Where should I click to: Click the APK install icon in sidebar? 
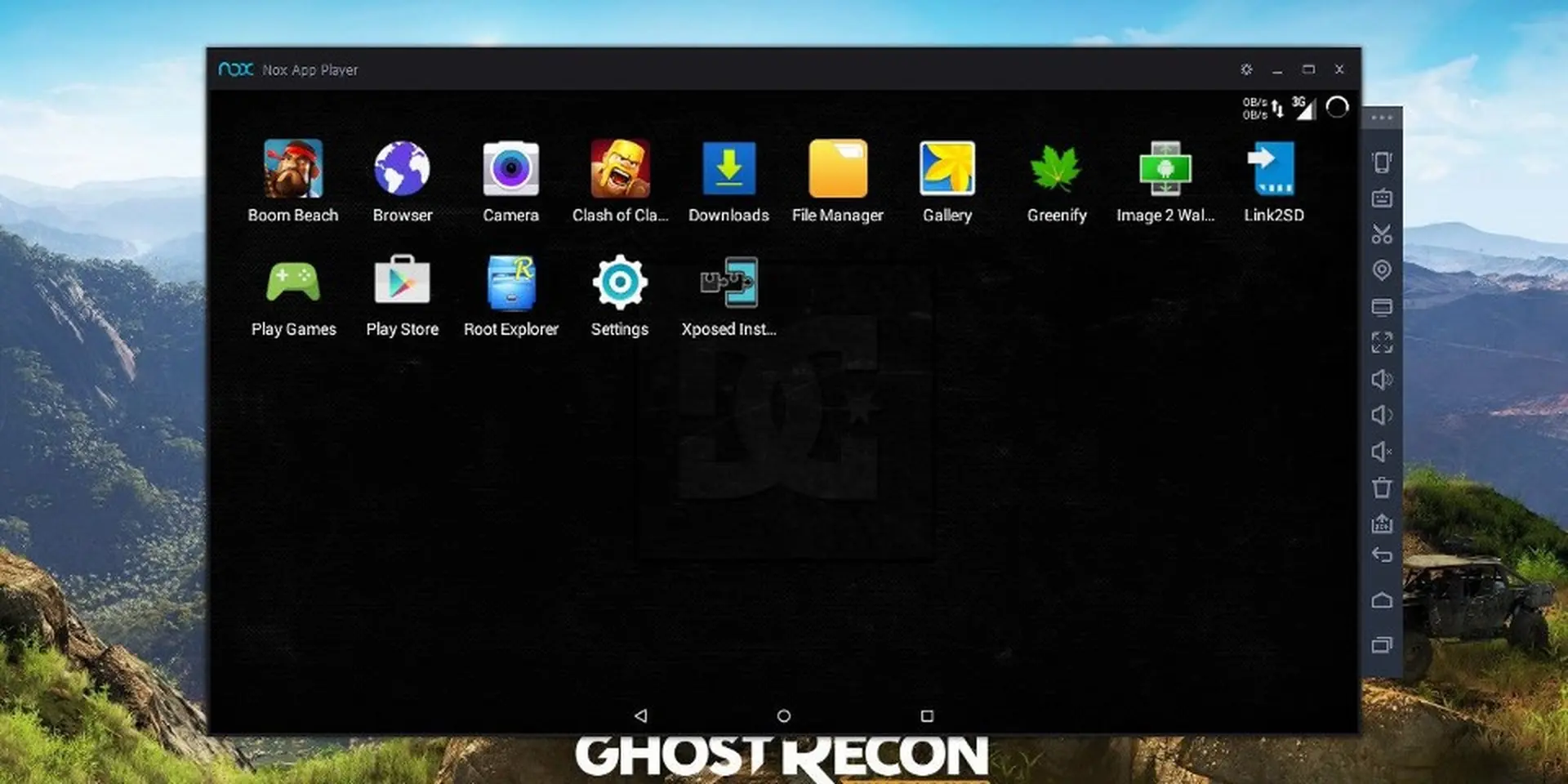[x=1382, y=523]
